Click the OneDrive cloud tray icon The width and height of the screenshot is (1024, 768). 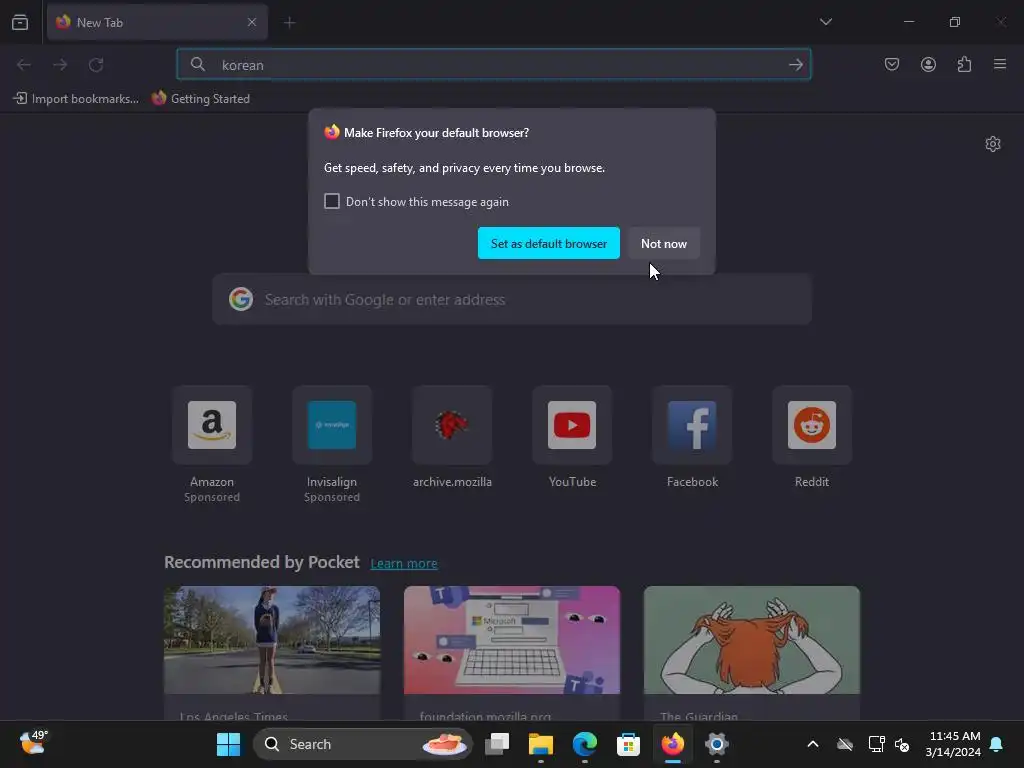point(845,744)
